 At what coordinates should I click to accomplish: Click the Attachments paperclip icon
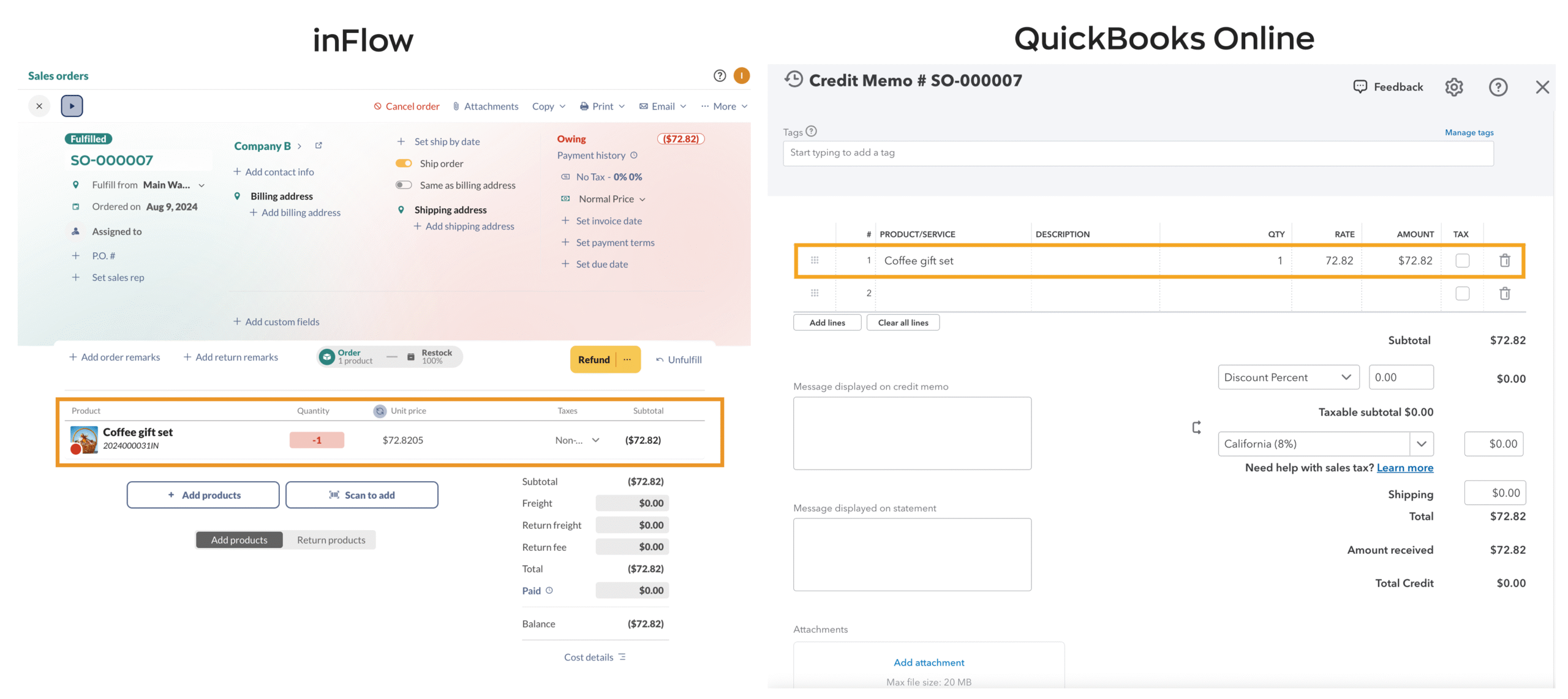point(456,106)
